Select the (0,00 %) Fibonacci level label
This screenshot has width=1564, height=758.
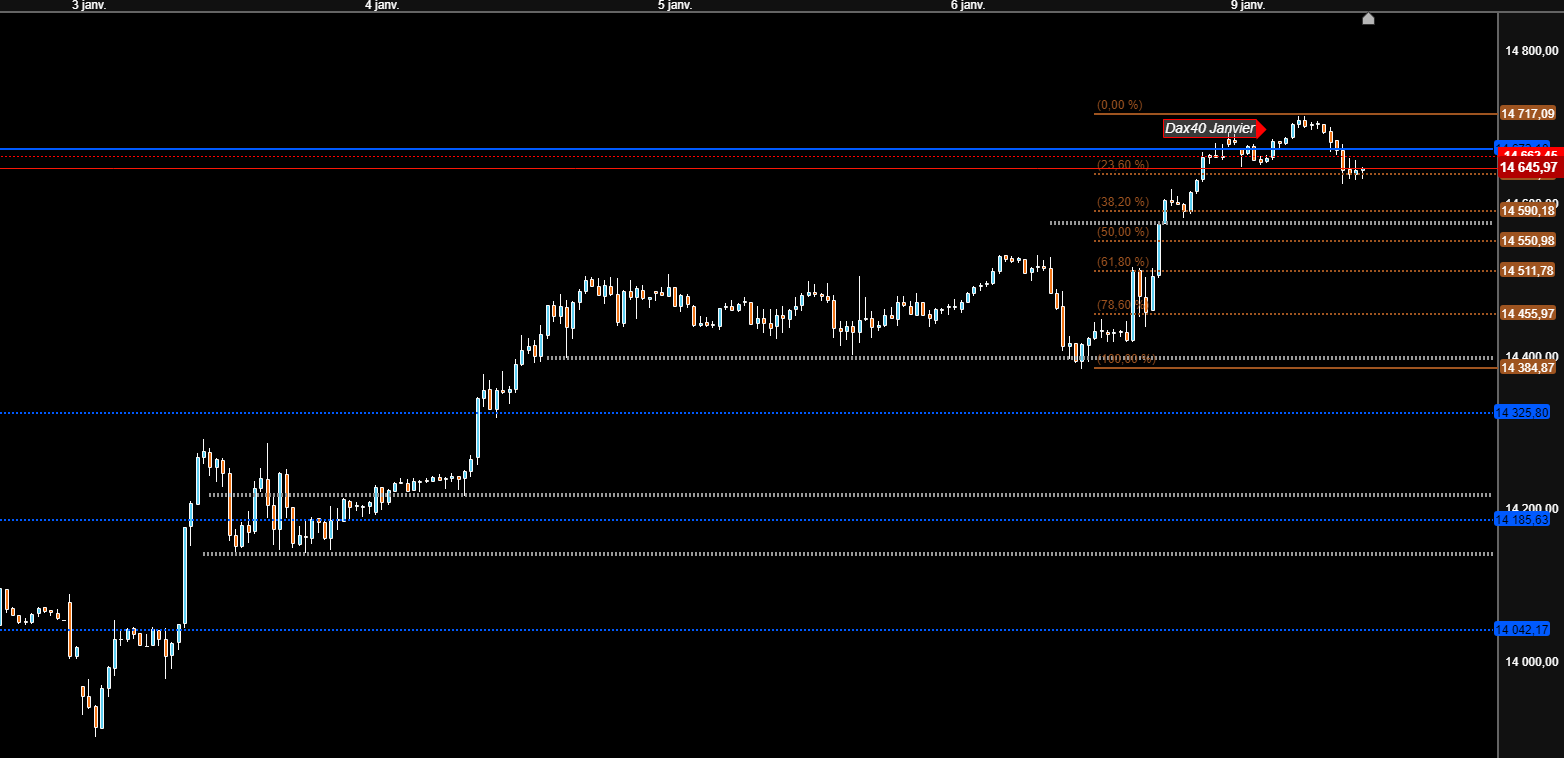[x=1119, y=105]
